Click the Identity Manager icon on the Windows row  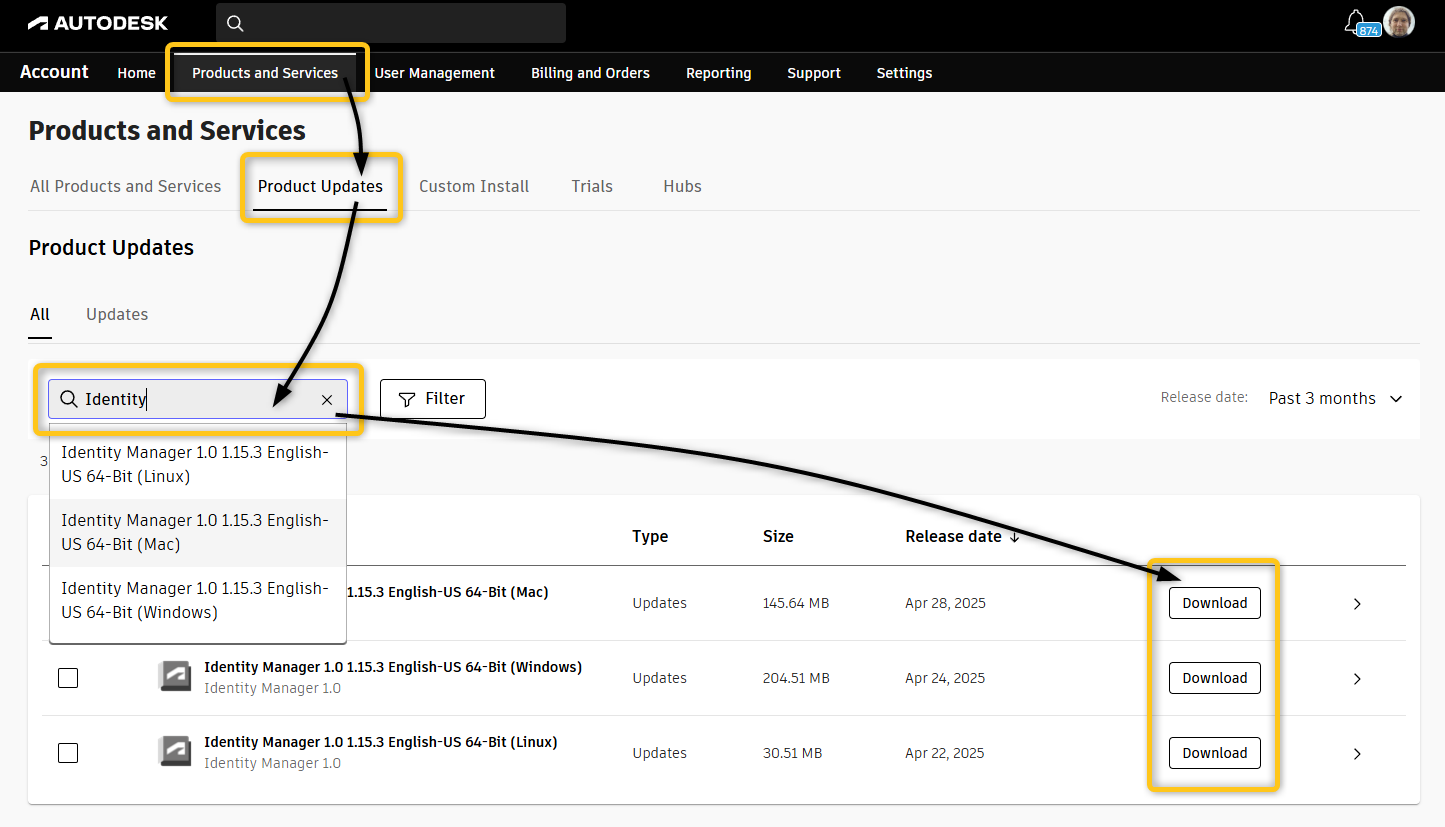tap(175, 676)
